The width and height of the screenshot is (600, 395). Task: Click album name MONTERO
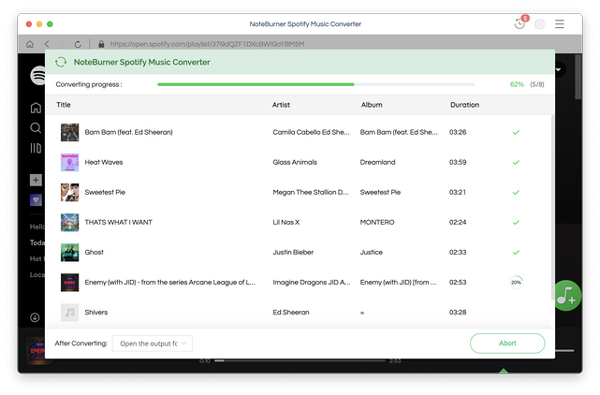tap(377, 222)
